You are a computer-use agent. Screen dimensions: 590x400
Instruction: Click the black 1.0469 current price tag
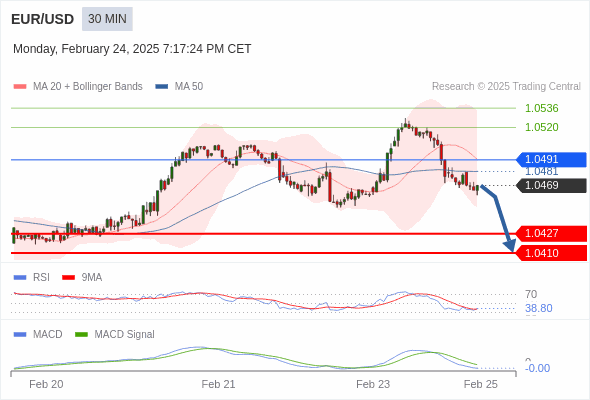(x=551, y=186)
